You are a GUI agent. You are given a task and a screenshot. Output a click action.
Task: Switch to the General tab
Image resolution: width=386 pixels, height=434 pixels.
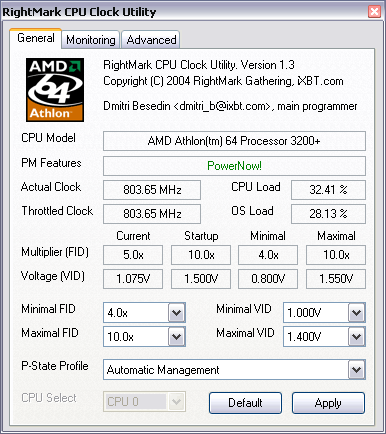pos(36,38)
